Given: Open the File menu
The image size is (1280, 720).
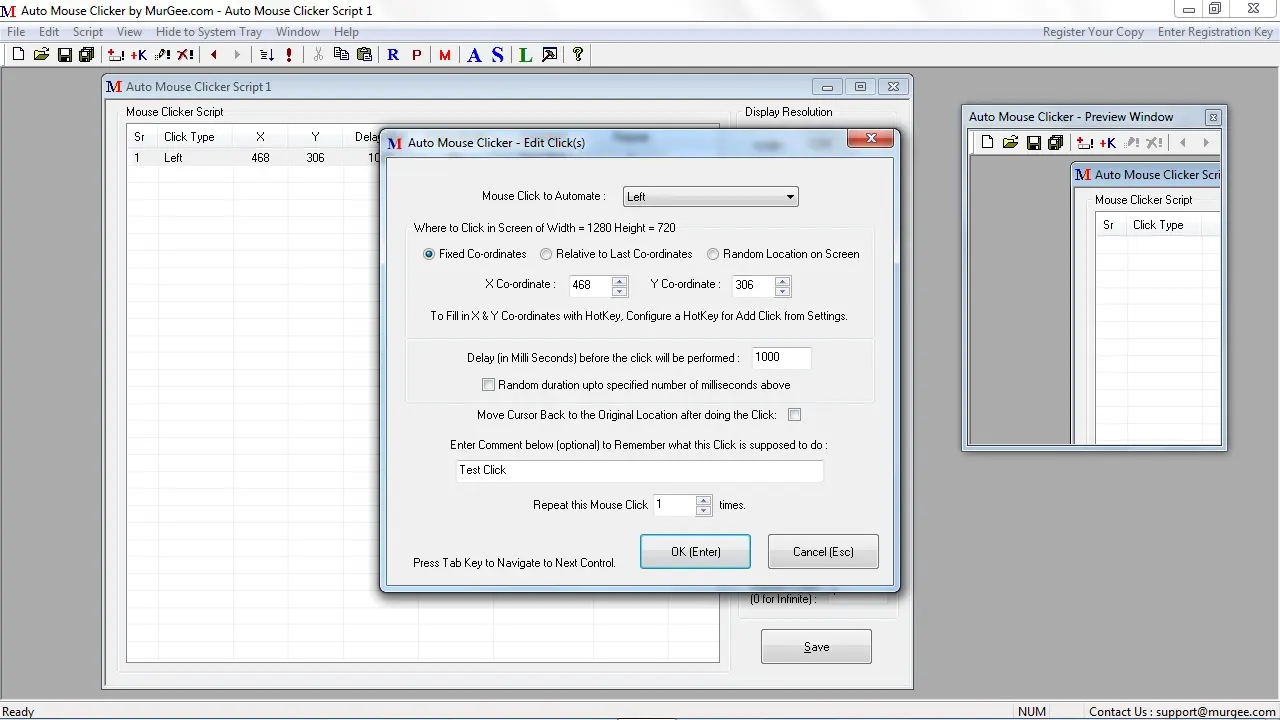Looking at the screenshot, I should 16,32.
